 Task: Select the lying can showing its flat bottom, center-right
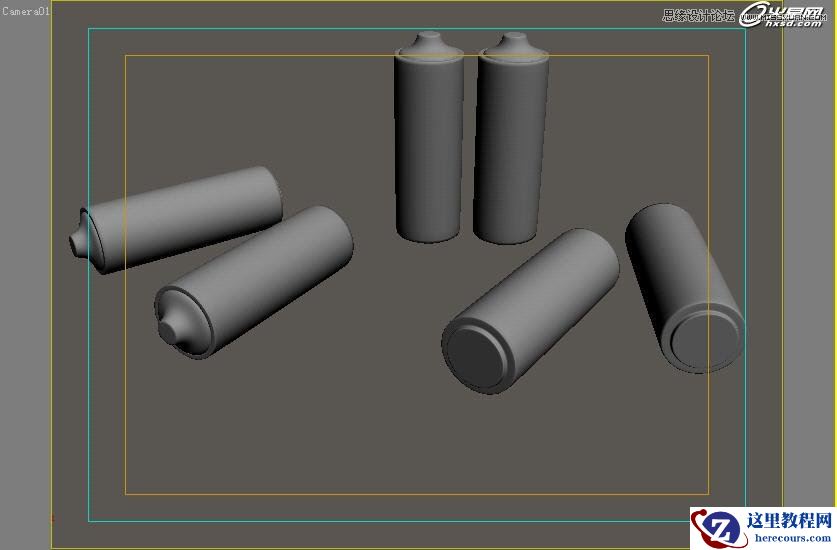click(531, 312)
